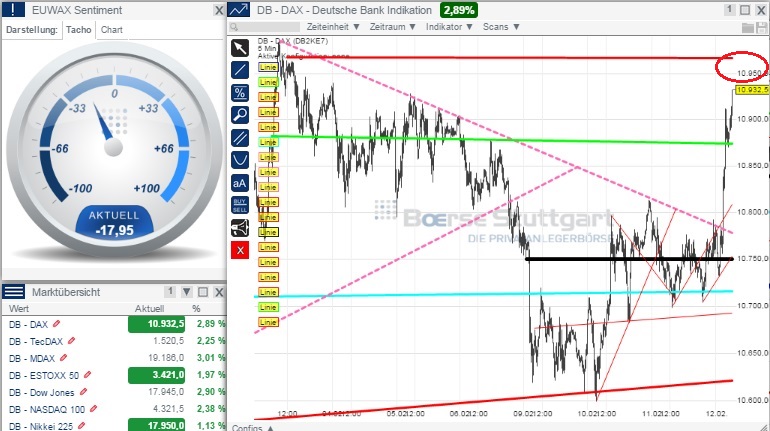
Task: Select the arrow pointer tool
Action: point(240,48)
